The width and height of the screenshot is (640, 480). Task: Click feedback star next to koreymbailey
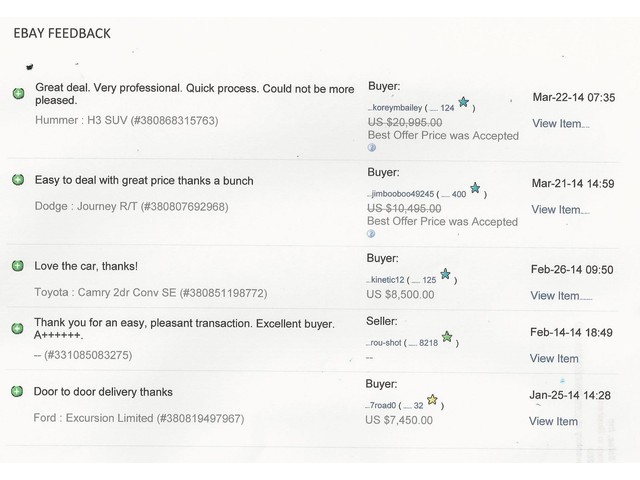point(464,103)
